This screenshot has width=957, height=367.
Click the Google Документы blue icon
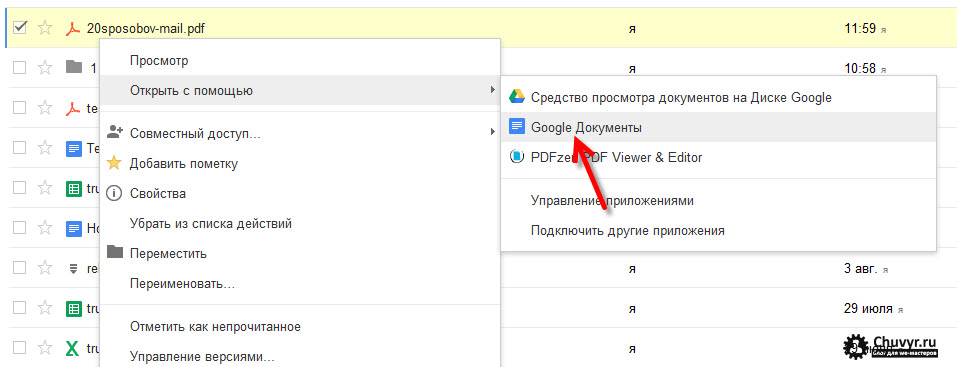(x=516, y=127)
